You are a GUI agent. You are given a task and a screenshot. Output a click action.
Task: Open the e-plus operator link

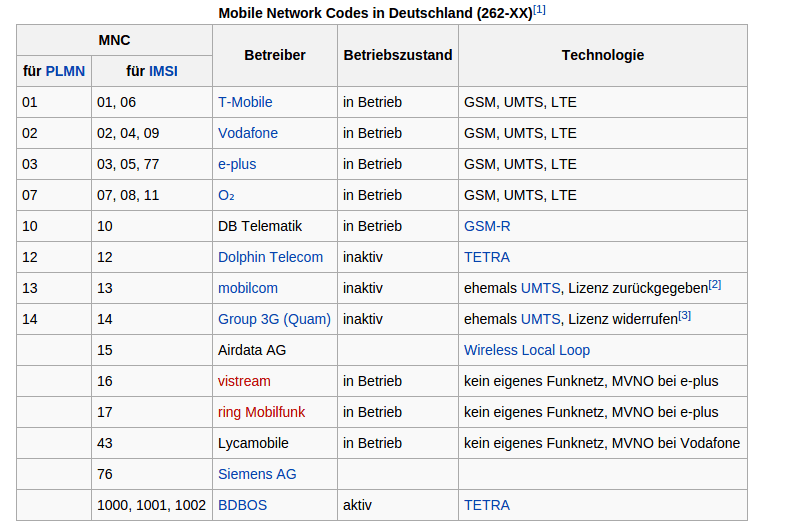[x=237, y=164]
